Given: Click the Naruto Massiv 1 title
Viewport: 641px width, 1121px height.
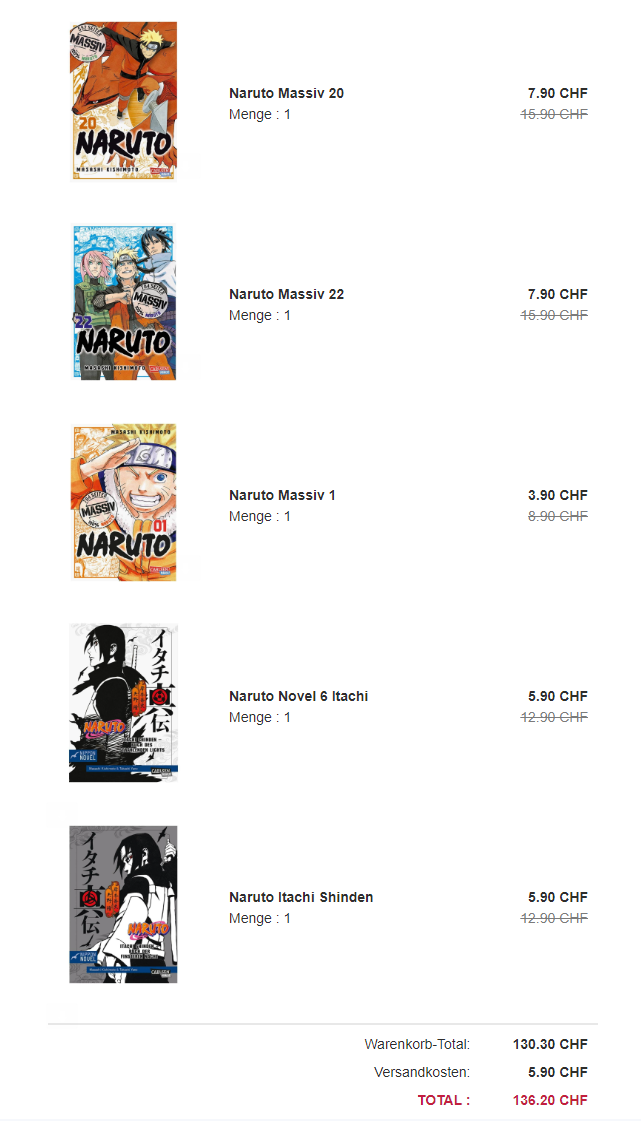Looking at the screenshot, I should coord(282,495).
